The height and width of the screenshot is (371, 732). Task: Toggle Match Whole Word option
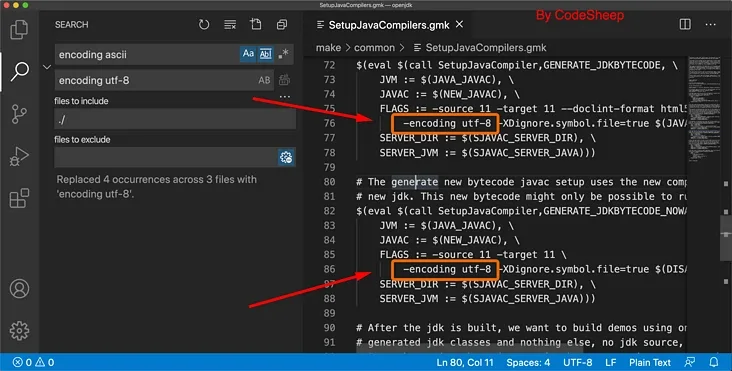266,54
